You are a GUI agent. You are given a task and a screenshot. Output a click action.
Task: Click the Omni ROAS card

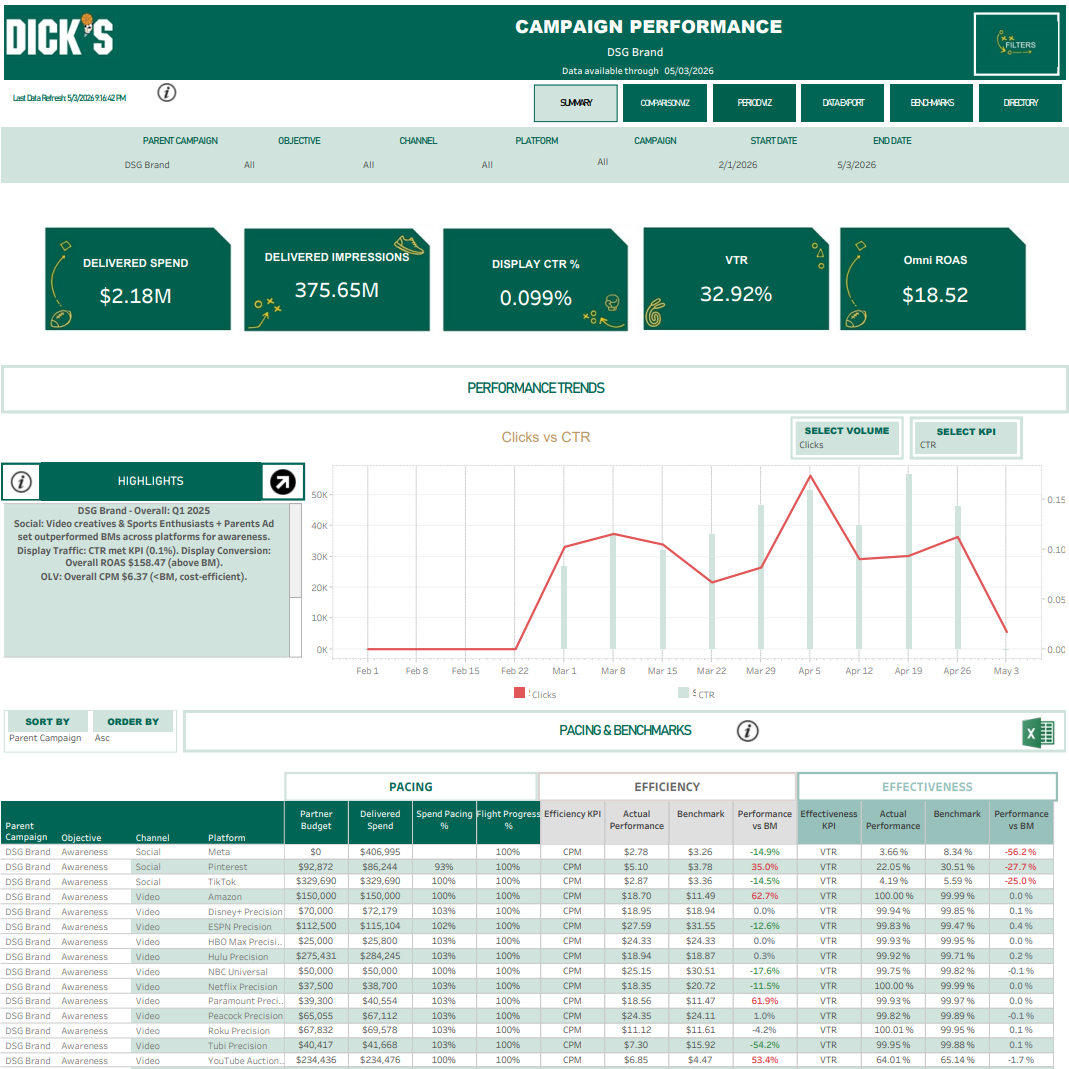[933, 279]
